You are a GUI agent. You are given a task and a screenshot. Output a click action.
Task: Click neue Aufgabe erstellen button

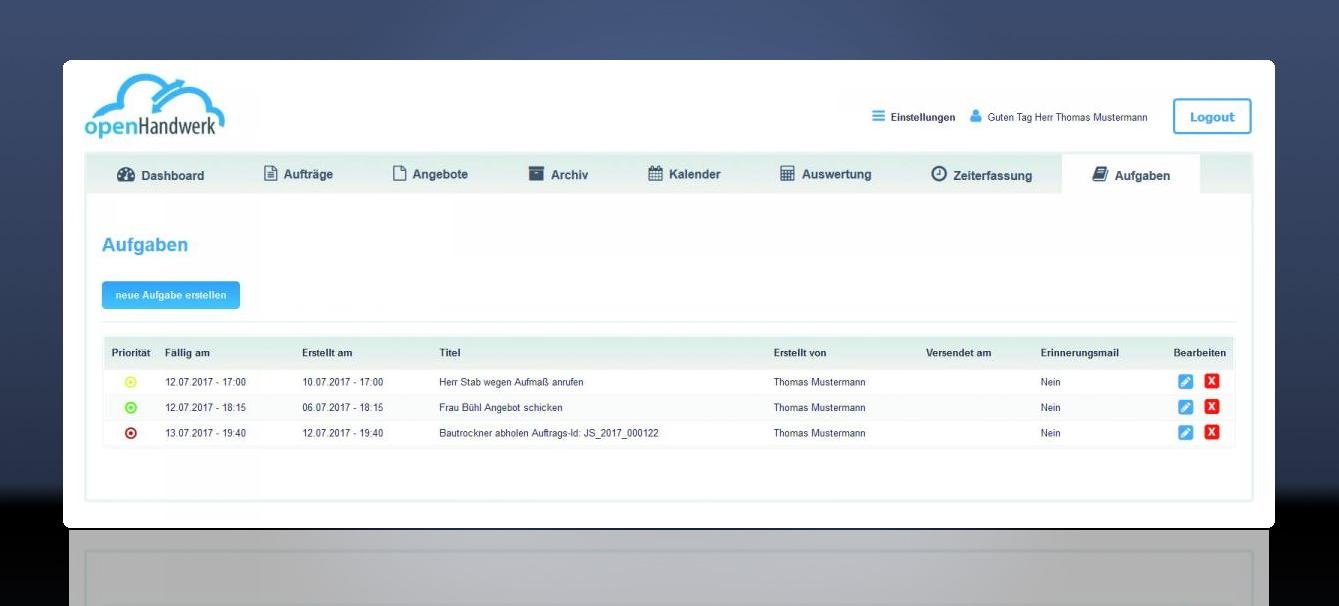click(171, 295)
